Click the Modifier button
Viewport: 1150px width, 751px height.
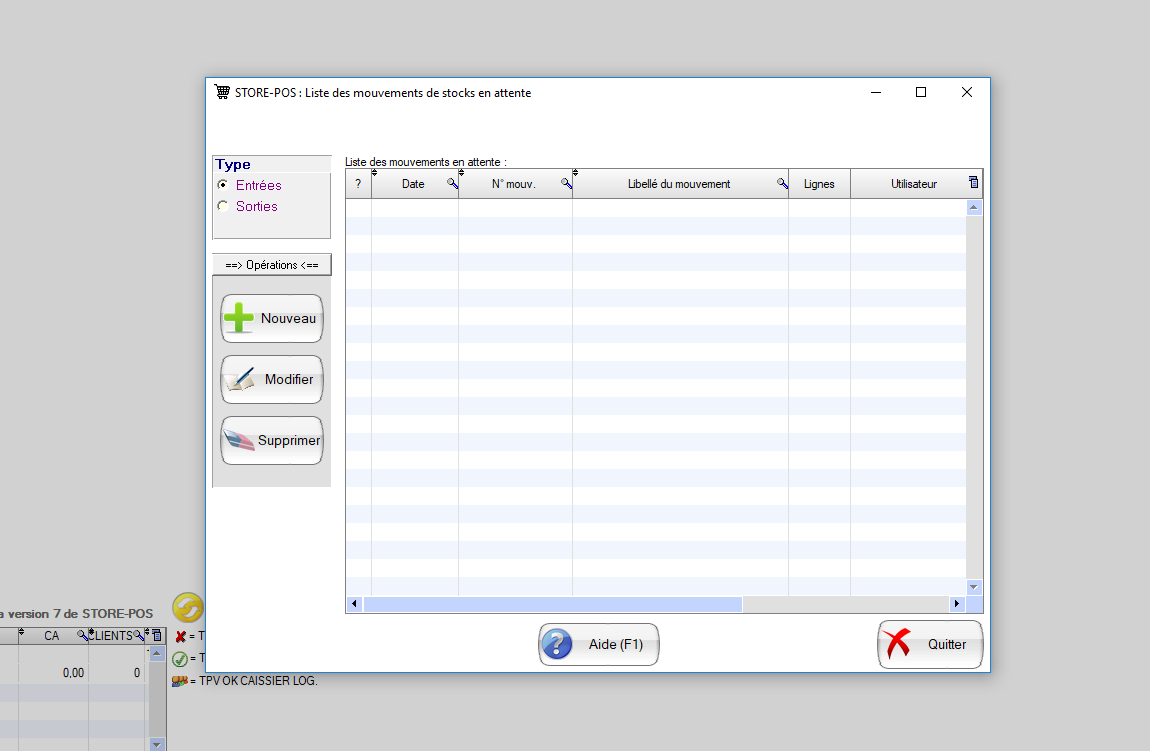(272, 380)
